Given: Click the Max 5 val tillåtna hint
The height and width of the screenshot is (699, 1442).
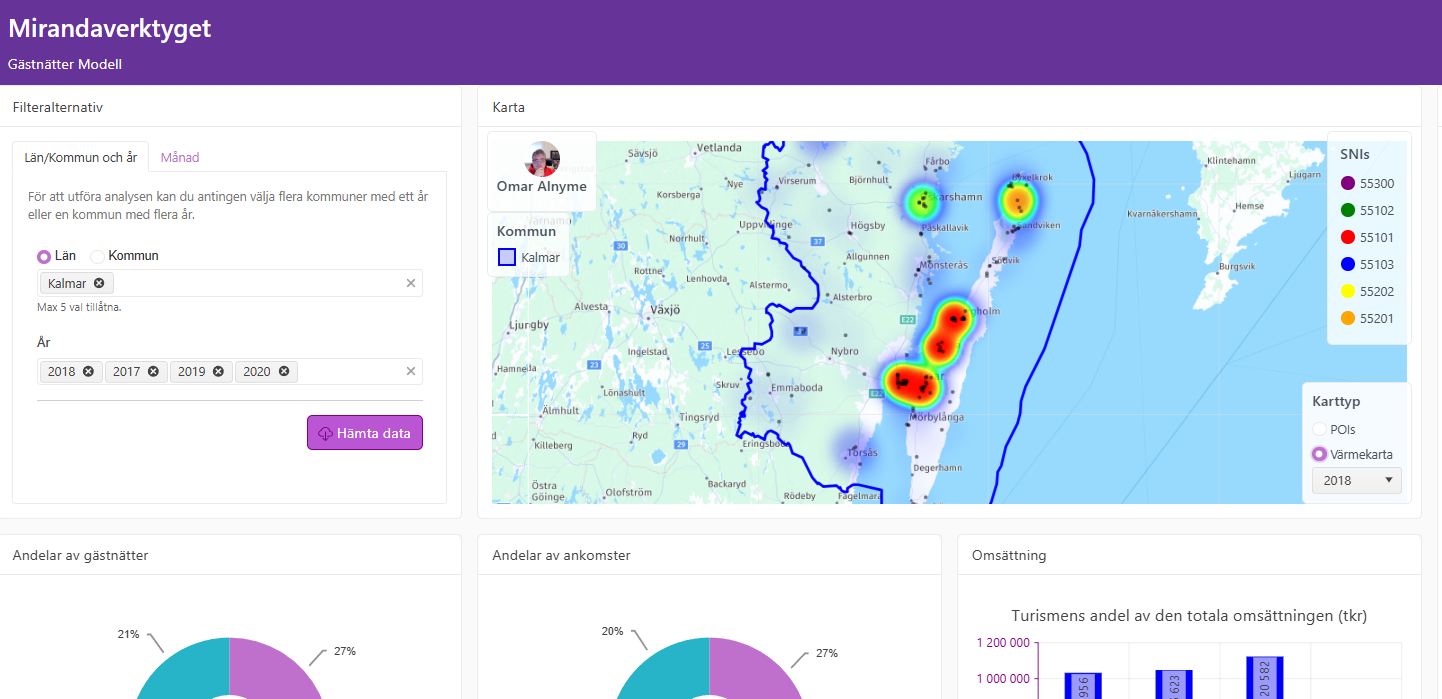Looking at the screenshot, I should pos(79,307).
